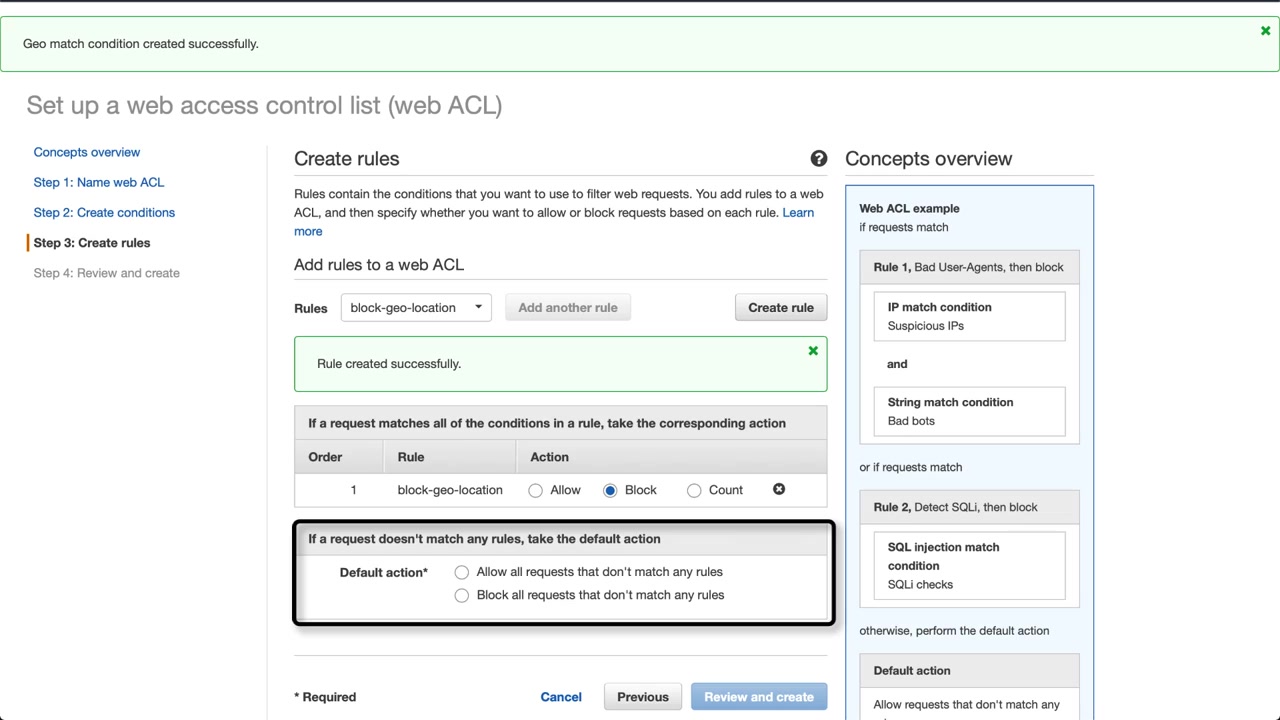Click the Cancel link

click(561, 697)
